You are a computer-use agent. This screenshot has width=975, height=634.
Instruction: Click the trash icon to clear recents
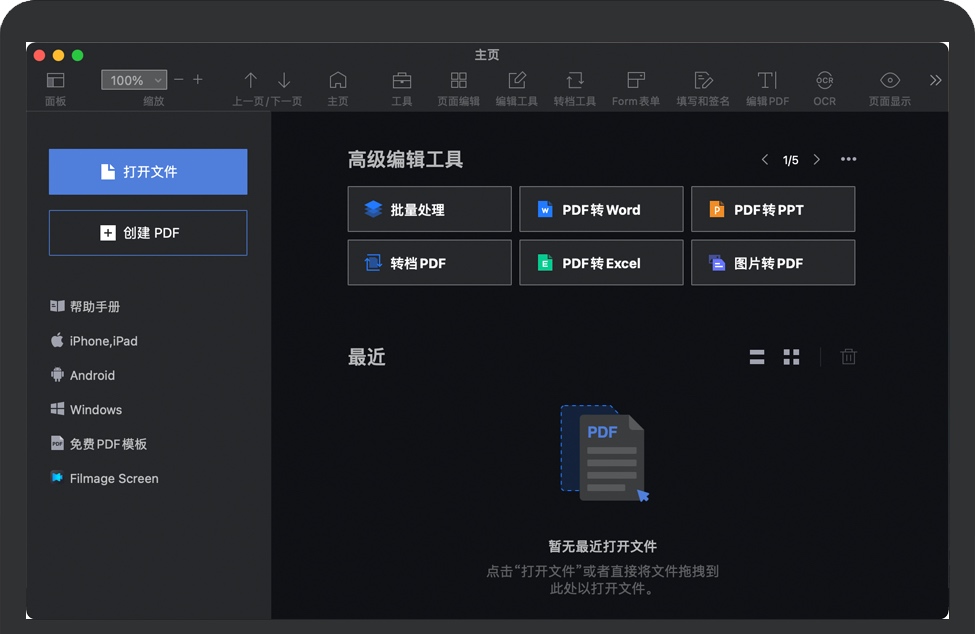pyautogui.click(x=848, y=356)
